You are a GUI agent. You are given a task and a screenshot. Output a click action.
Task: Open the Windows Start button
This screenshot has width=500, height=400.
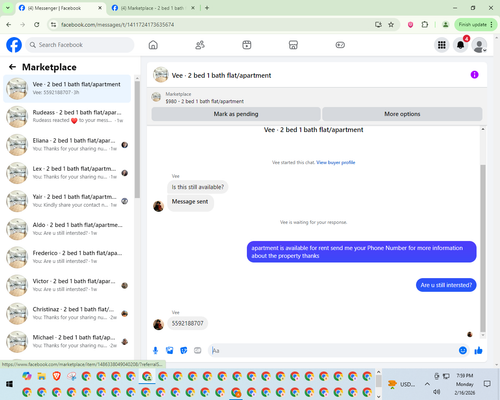point(9,384)
